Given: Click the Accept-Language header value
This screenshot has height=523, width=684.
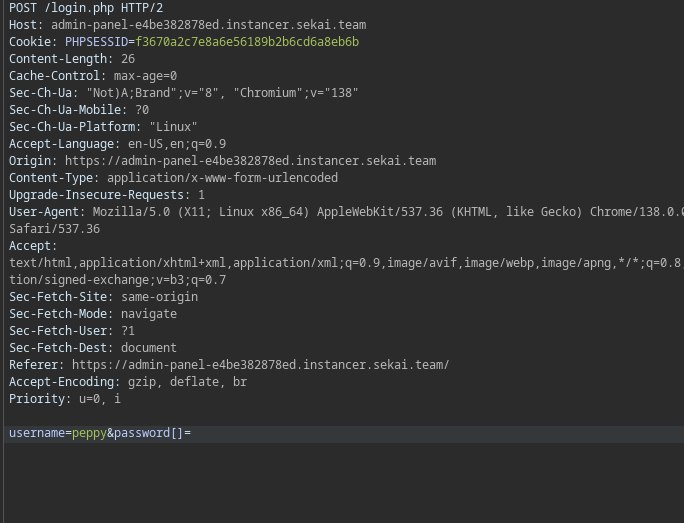Looking at the screenshot, I should (x=177, y=144).
